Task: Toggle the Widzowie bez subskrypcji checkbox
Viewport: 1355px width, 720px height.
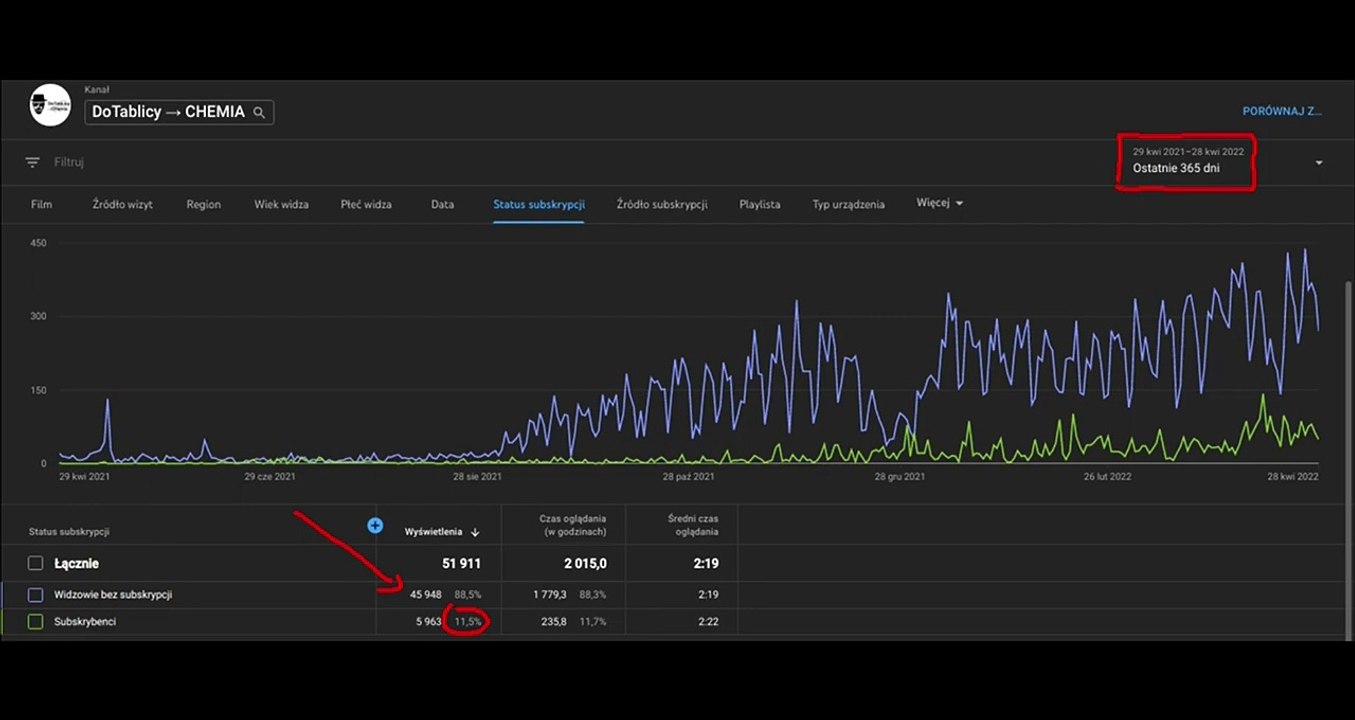Action: 35,595
